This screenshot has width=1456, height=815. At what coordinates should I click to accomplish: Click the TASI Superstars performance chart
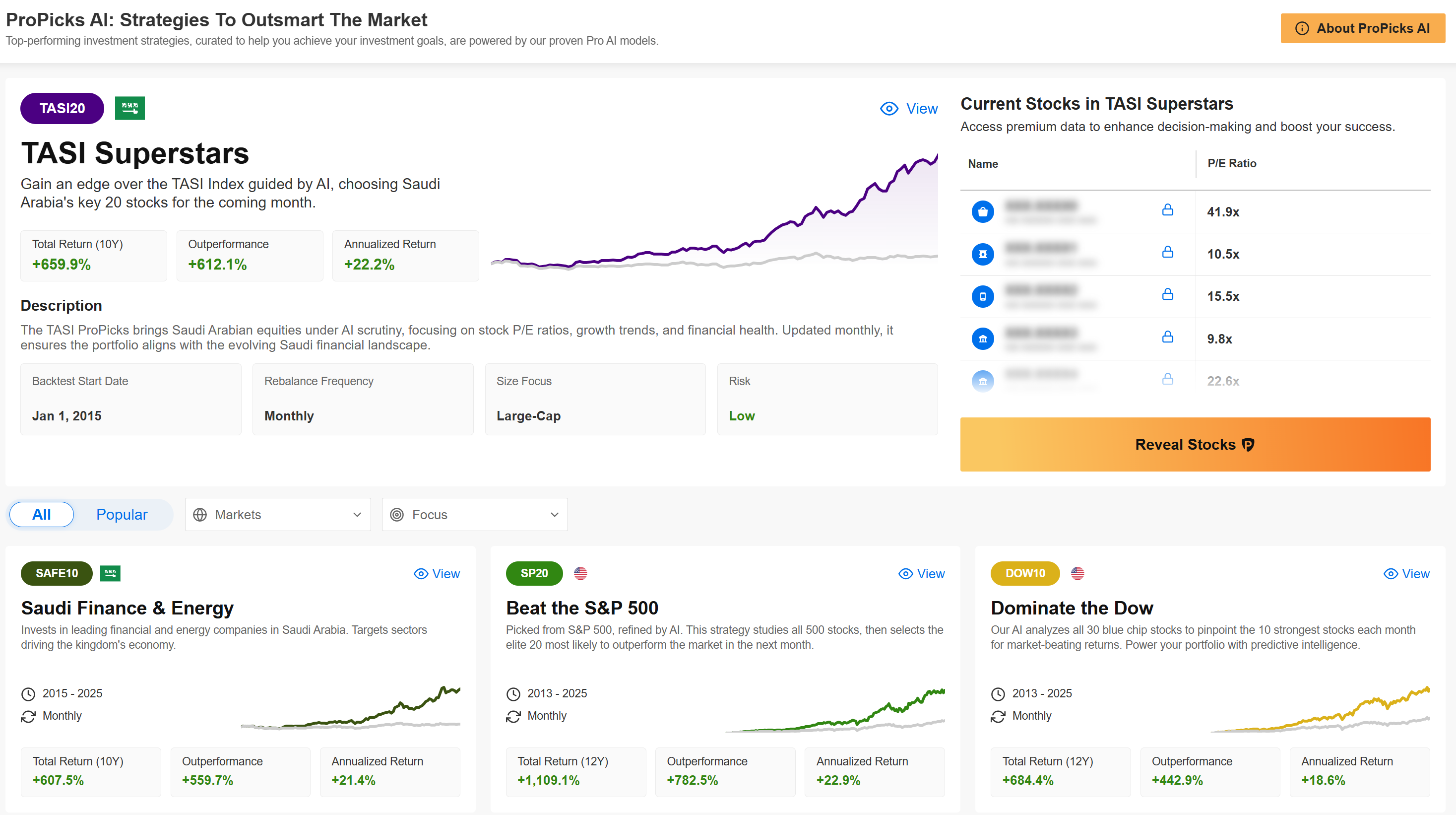pyautogui.click(x=714, y=212)
